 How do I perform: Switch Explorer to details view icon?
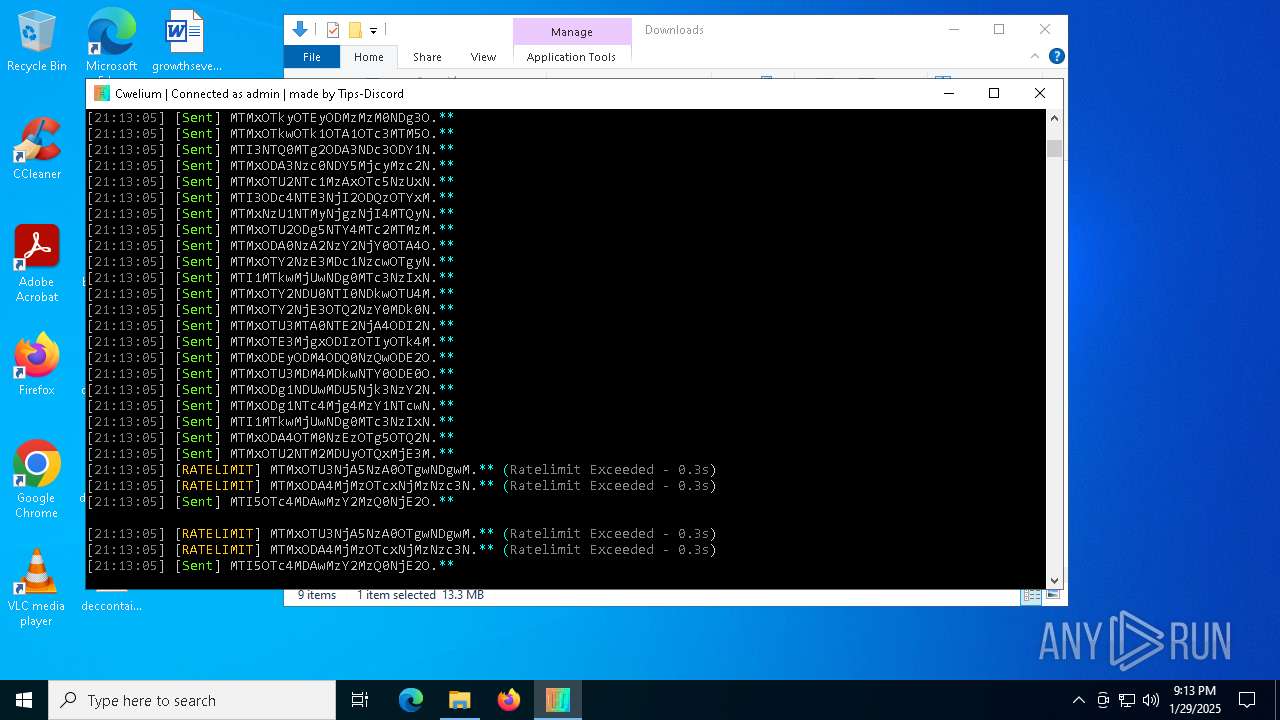(x=1030, y=595)
